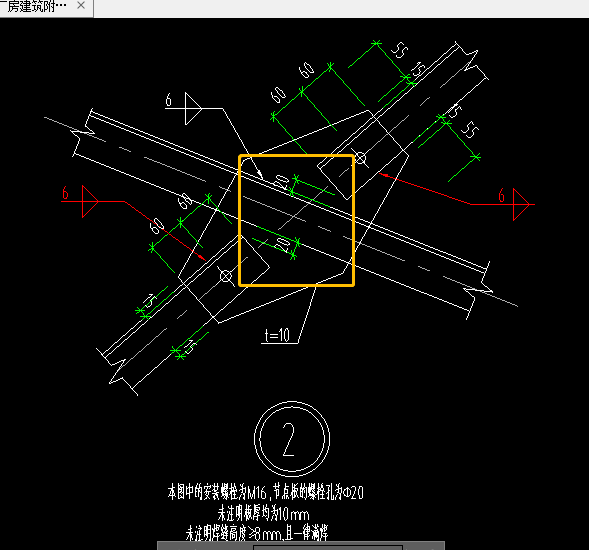Click the note about 10mm plate thickness
This screenshot has height=550, width=589.
(263, 513)
